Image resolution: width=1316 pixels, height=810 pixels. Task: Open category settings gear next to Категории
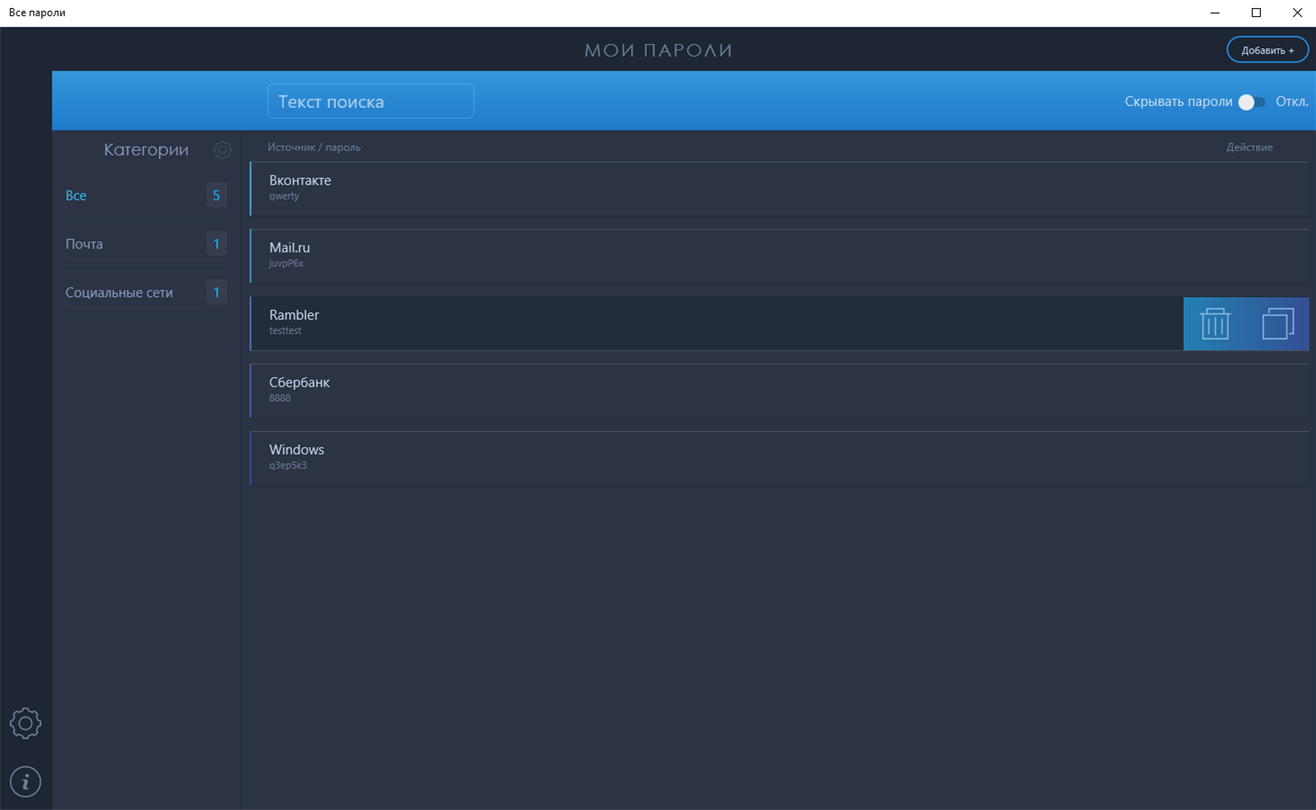click(x=222, y=150)
